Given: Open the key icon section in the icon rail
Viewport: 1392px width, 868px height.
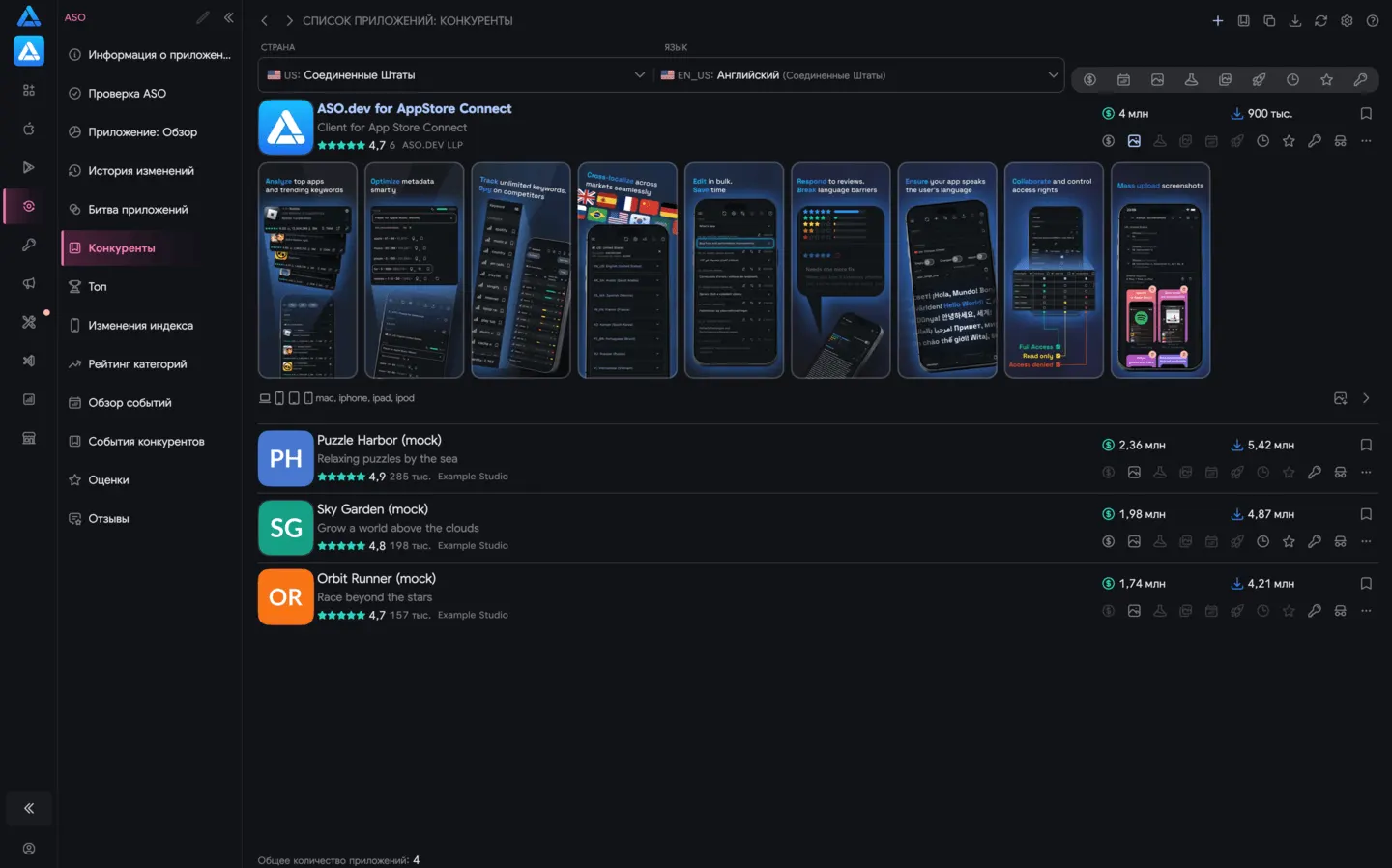Looking at the screenshot, I should coord(29,245).
